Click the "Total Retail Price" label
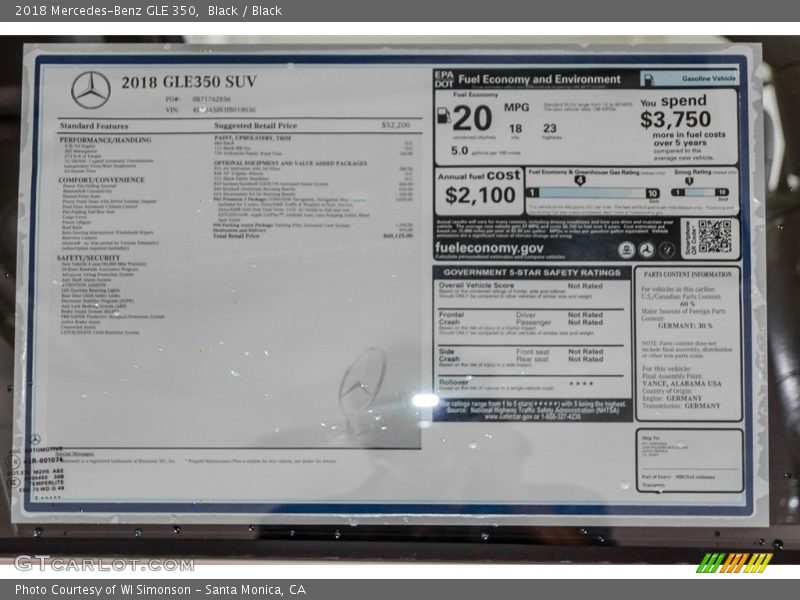The height and width of the screenshot is (600, 800). coord(236,236)
